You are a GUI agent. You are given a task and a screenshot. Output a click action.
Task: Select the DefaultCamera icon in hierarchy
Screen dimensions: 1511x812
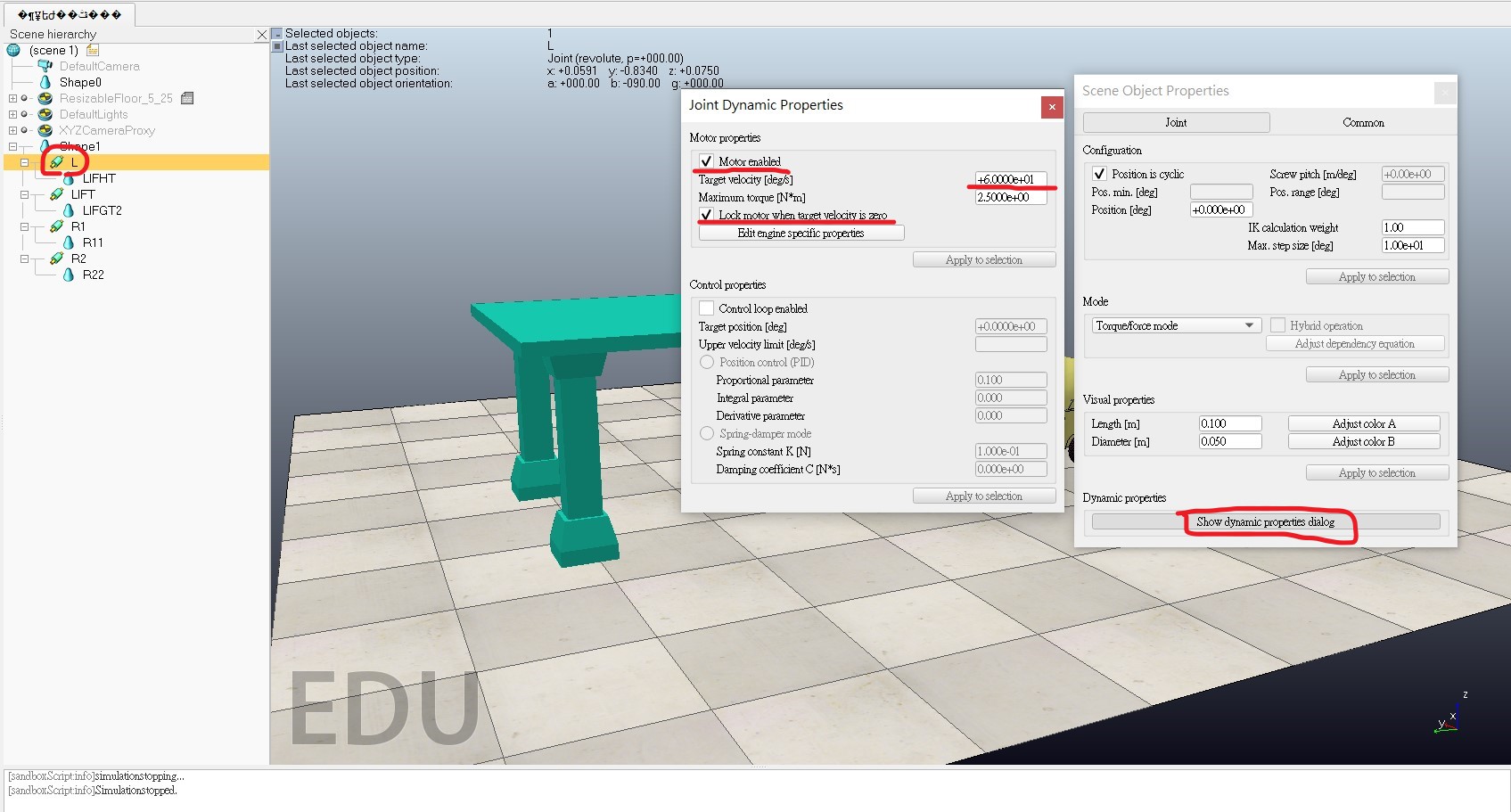tap(45, 66)
